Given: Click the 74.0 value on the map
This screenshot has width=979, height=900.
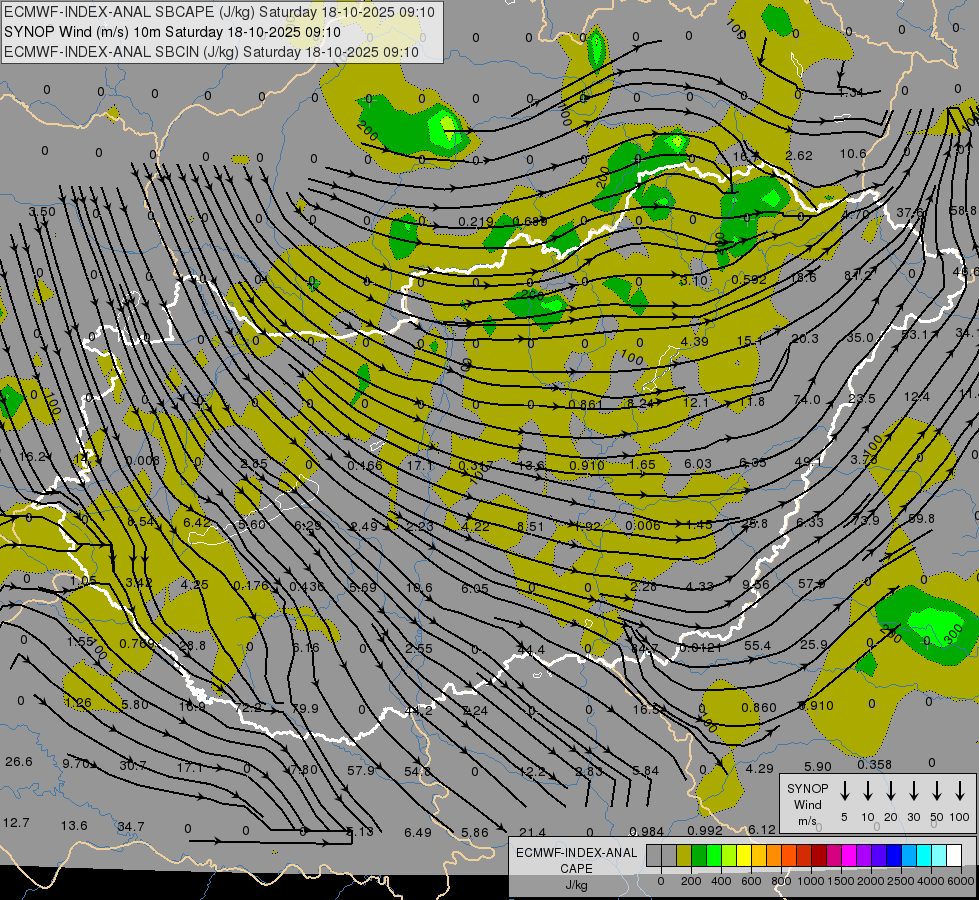Looking at the screenshot, I should (x=807, y=399).
